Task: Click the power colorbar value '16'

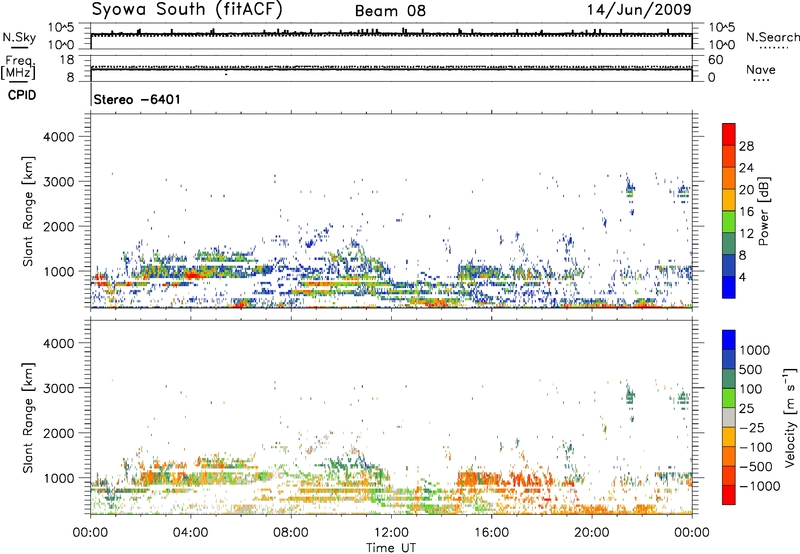Action: [746, 212]
